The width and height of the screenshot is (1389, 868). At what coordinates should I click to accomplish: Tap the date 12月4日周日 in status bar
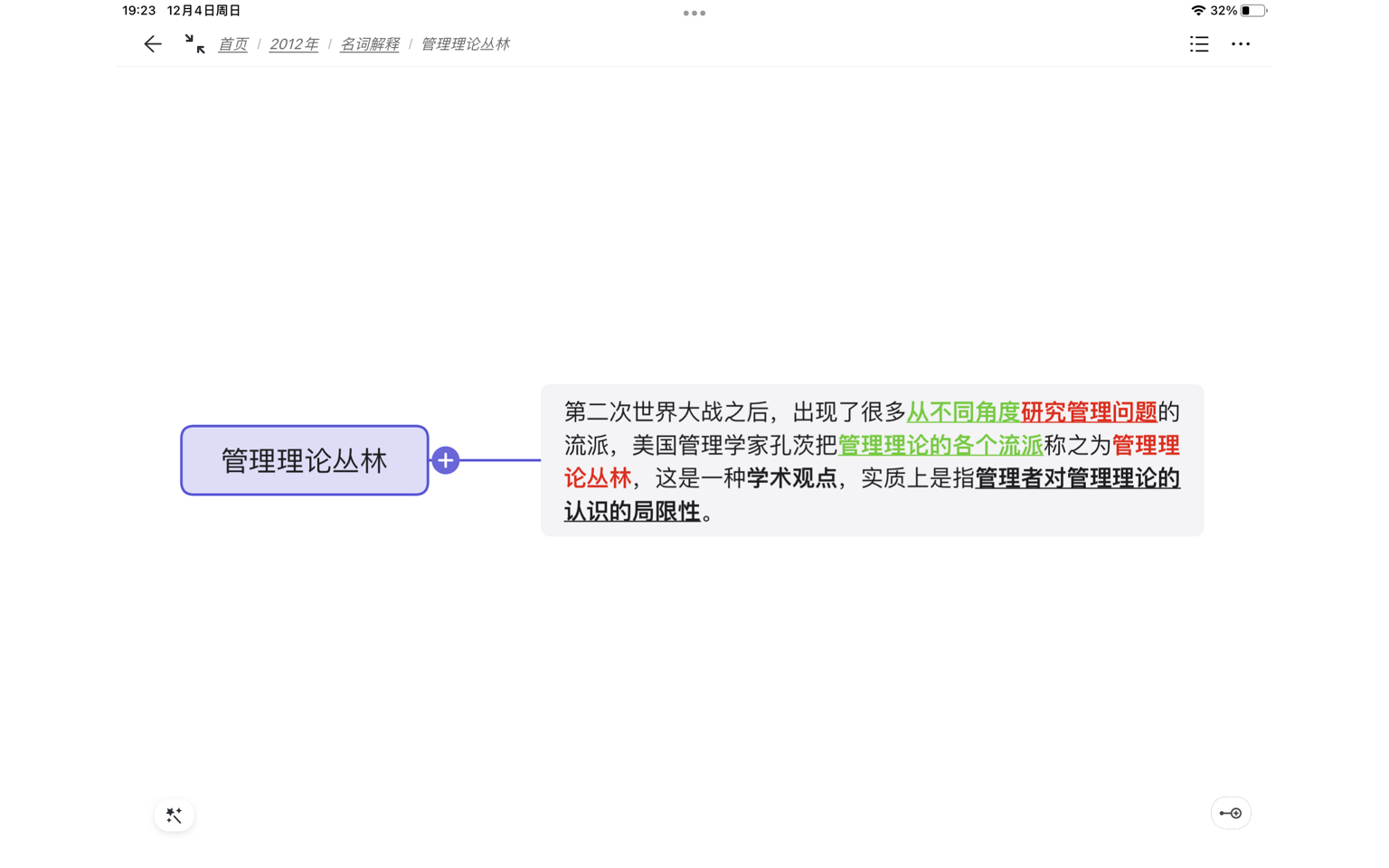point(204,11)
